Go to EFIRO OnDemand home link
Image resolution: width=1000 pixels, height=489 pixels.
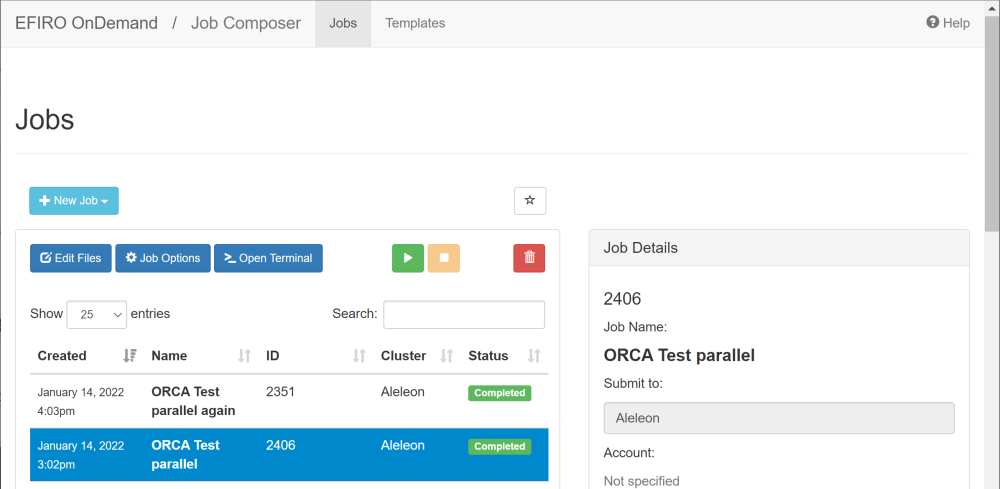pos(87,23)
